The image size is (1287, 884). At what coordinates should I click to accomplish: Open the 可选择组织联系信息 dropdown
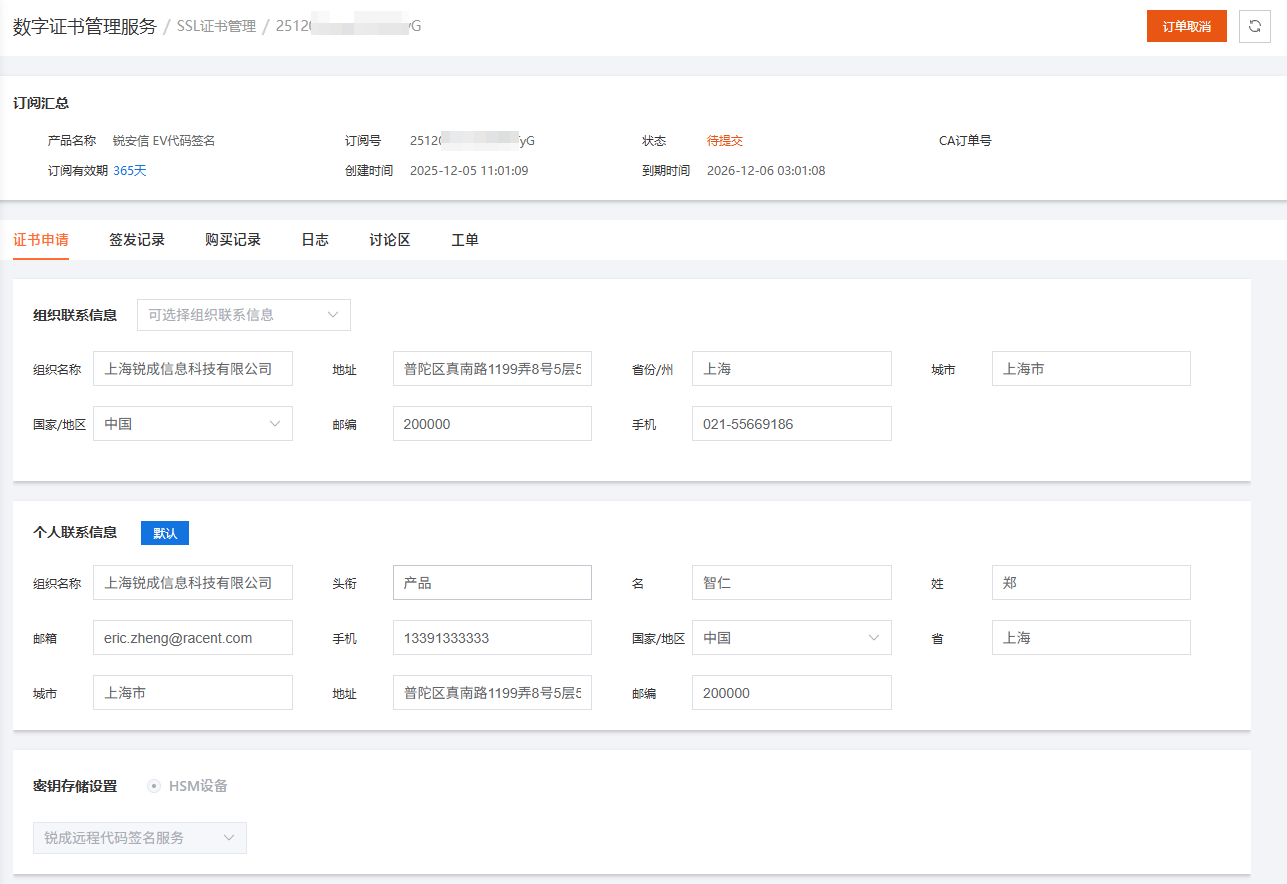(243, 314)
